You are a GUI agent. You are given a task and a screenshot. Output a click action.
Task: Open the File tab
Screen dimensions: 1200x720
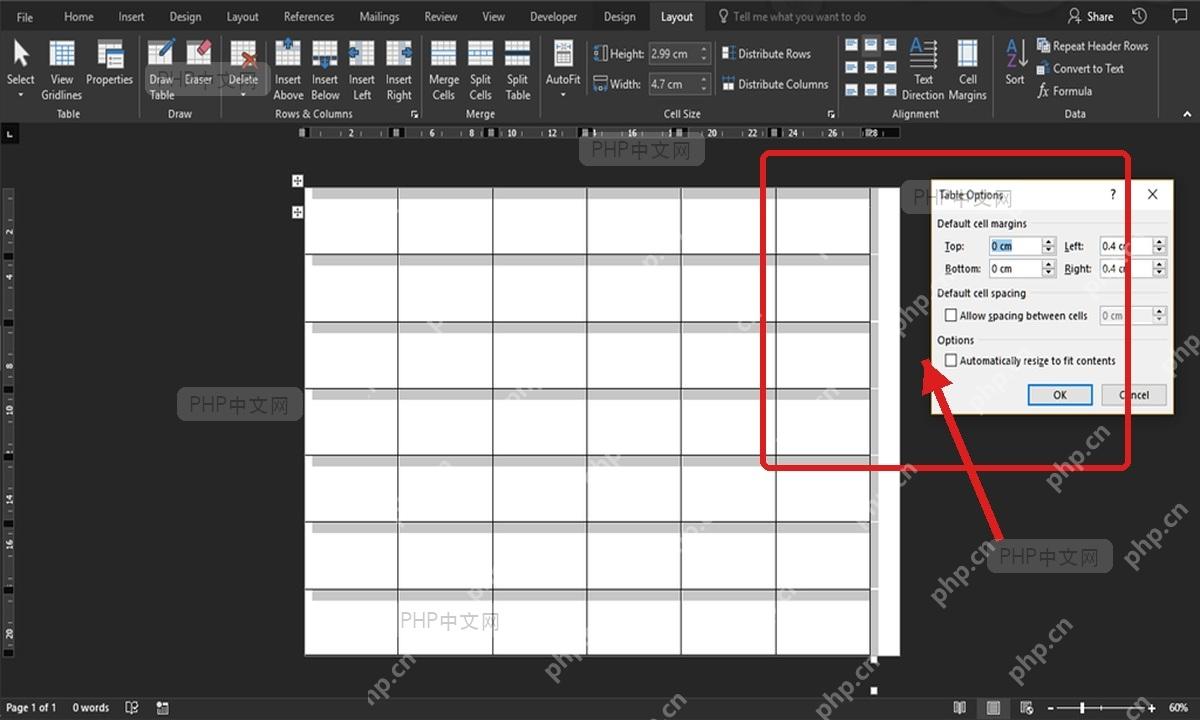(25, 17)
